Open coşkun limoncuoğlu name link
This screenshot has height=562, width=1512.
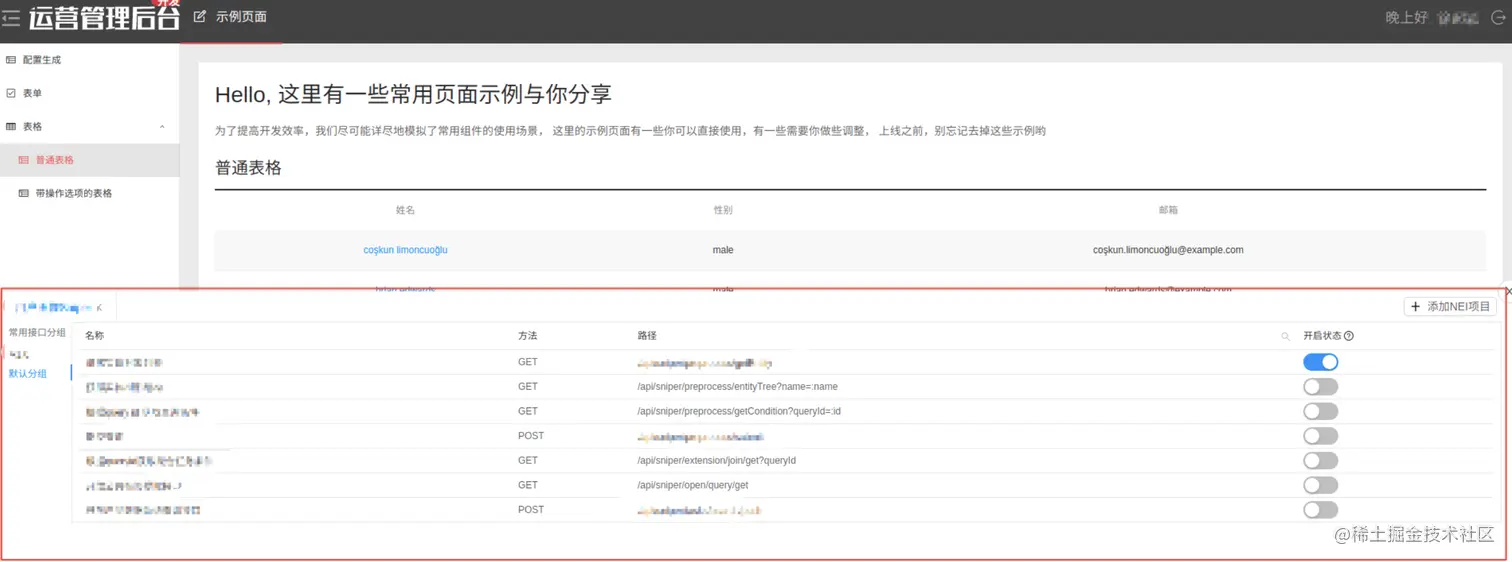[405, 250]
